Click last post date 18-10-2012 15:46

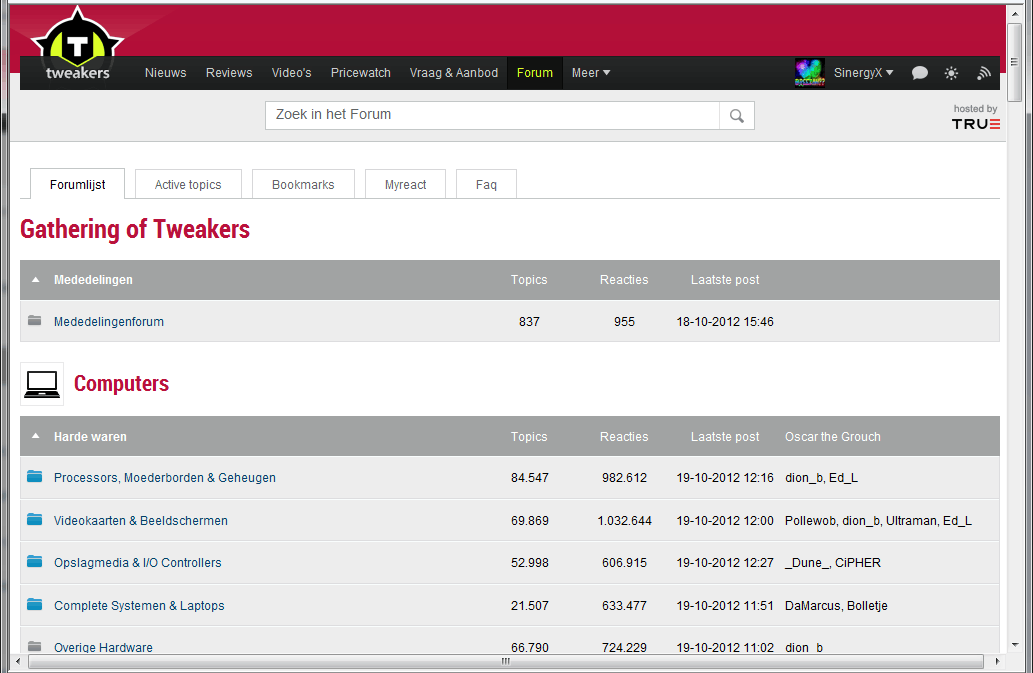725,321
